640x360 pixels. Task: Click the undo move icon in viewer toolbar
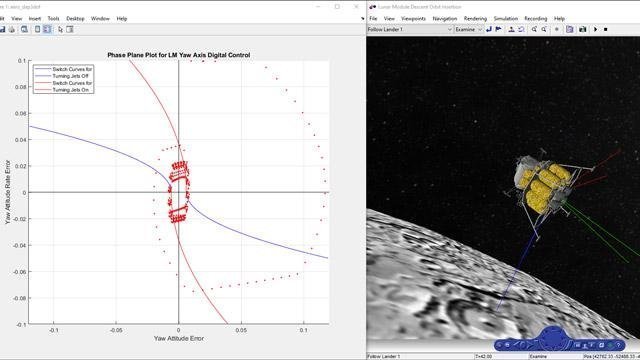coord(521,29)
